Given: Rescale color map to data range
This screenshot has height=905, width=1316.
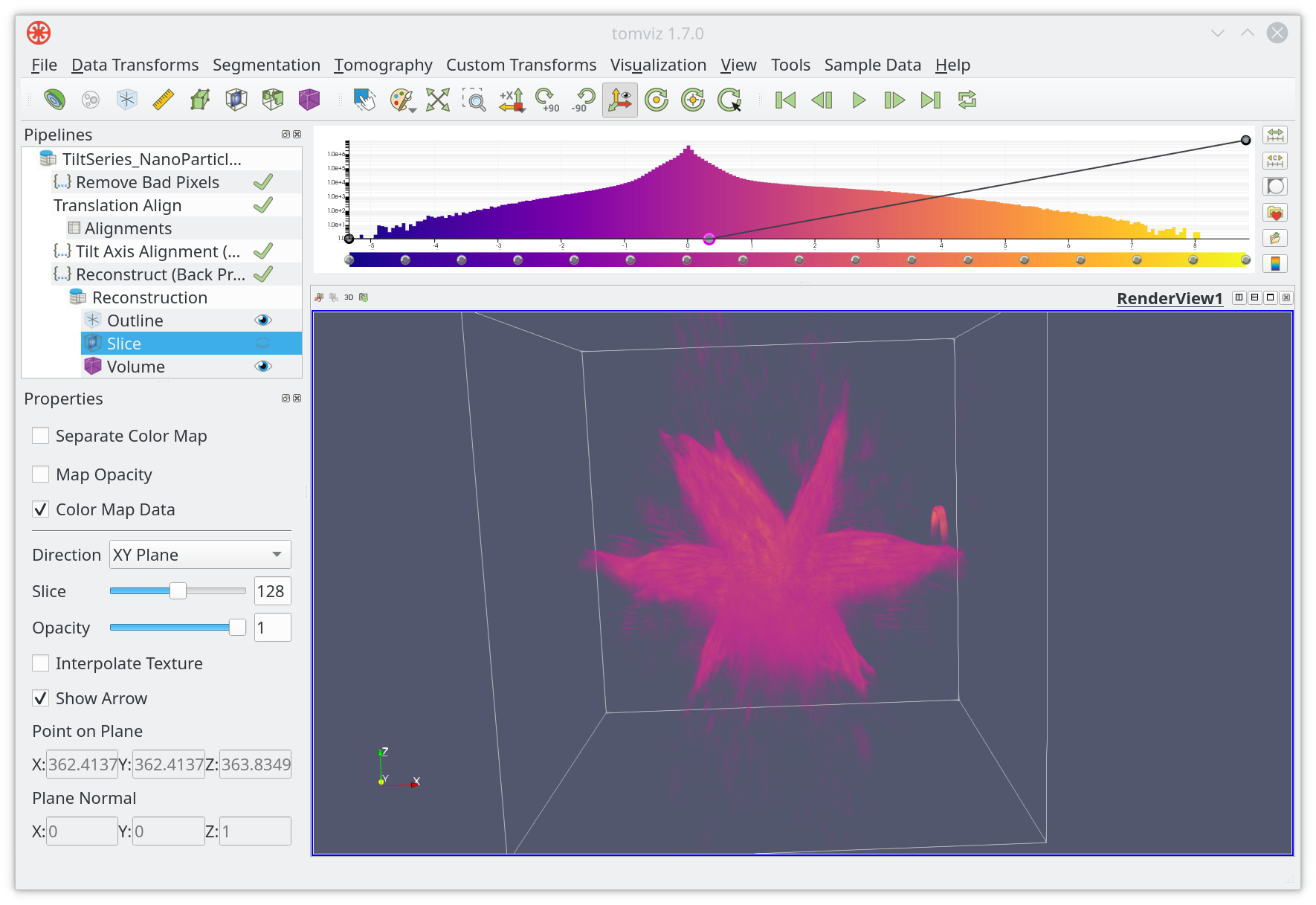Looking at the screenshot, I should (1275, 135).
